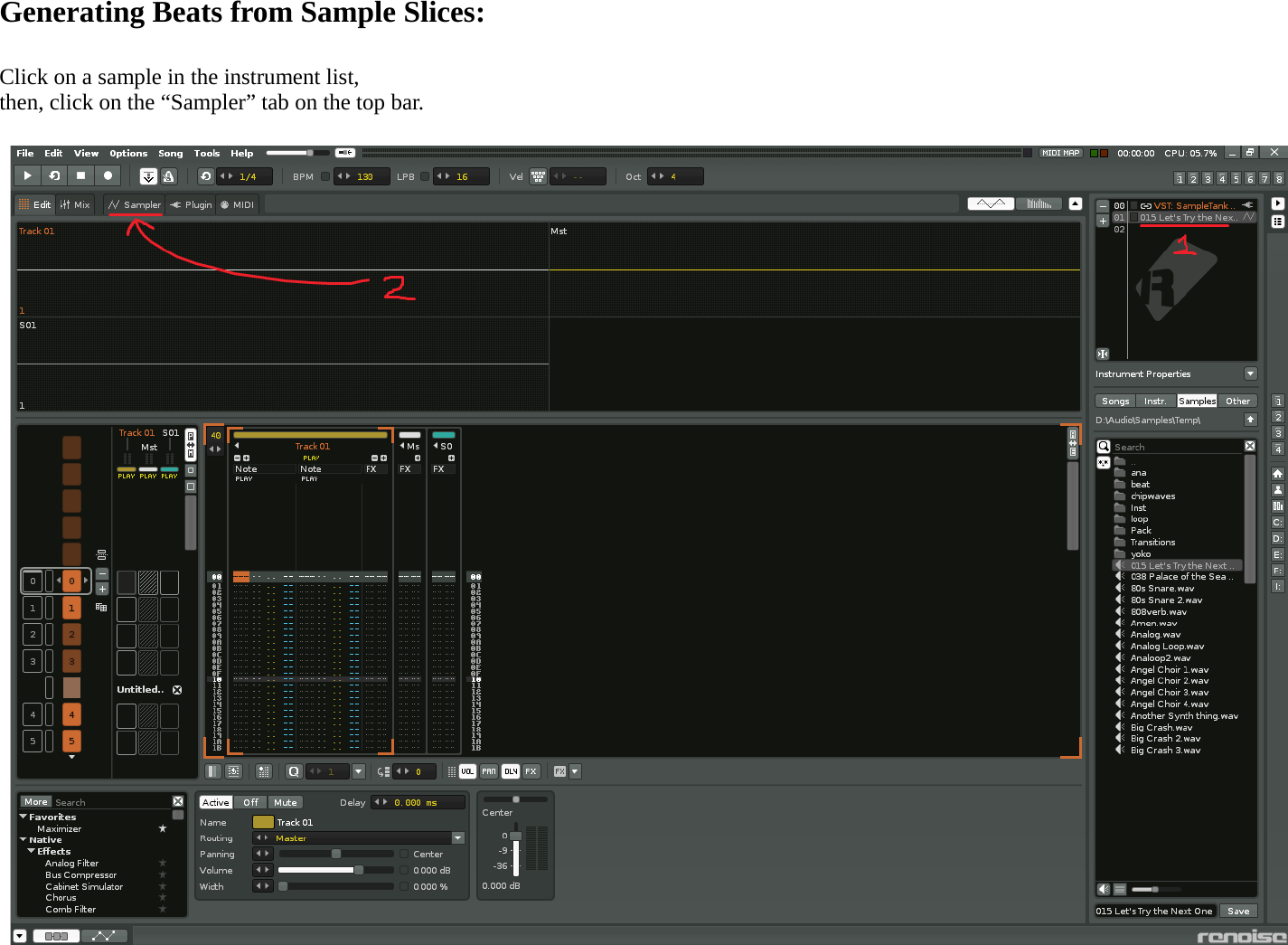The image size is (1288, 945).
Task: Toggle pattern follow icon in transport bar
Action: (149, 176)
